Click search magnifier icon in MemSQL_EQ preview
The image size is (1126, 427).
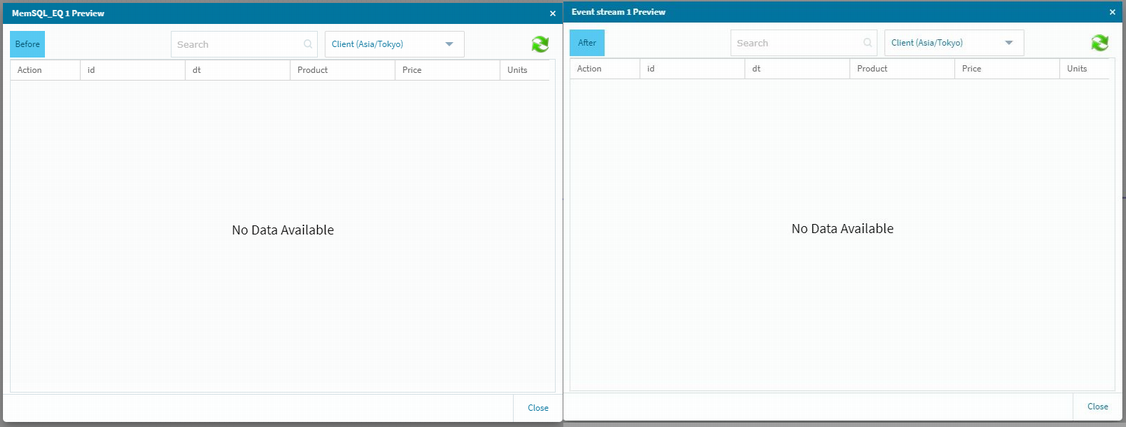point(308,44)
